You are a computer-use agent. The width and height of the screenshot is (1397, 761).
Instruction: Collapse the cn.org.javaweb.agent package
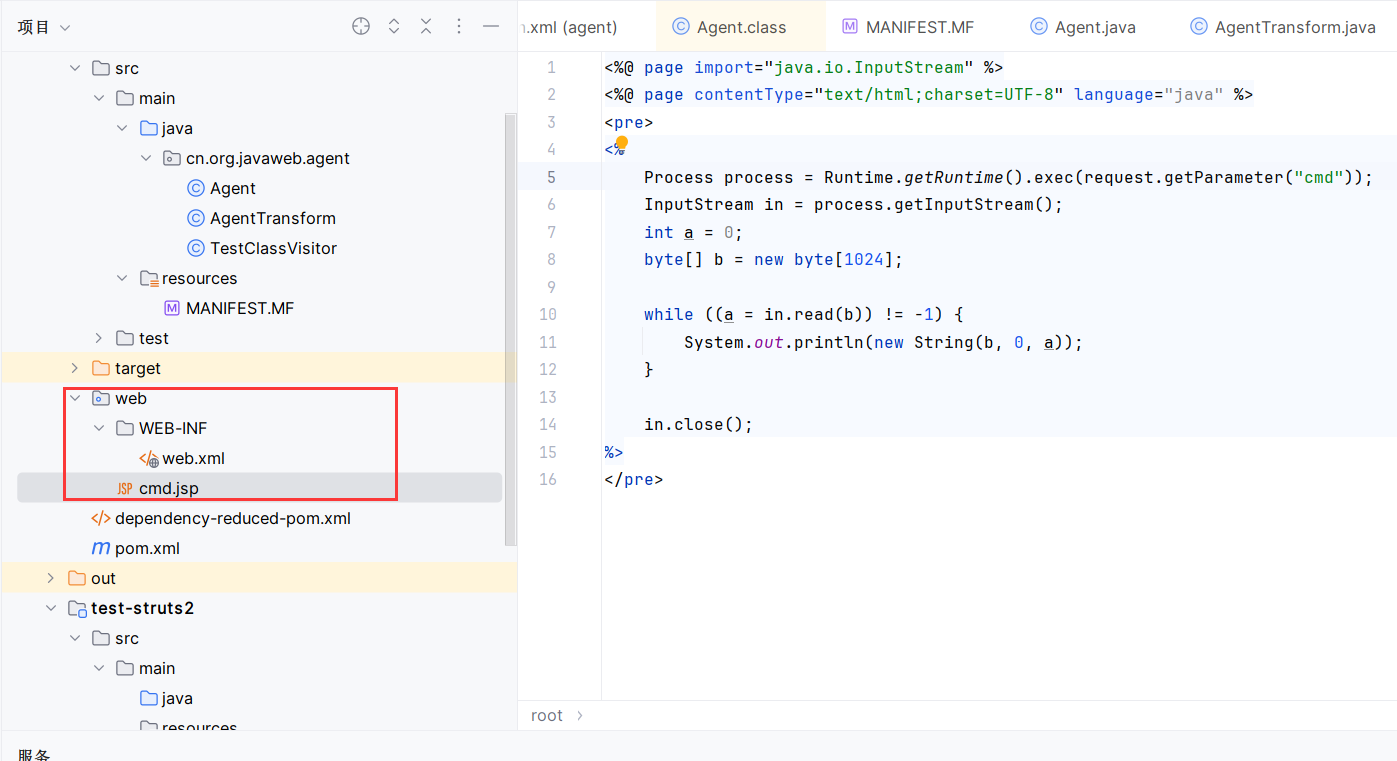click(146, 158)
